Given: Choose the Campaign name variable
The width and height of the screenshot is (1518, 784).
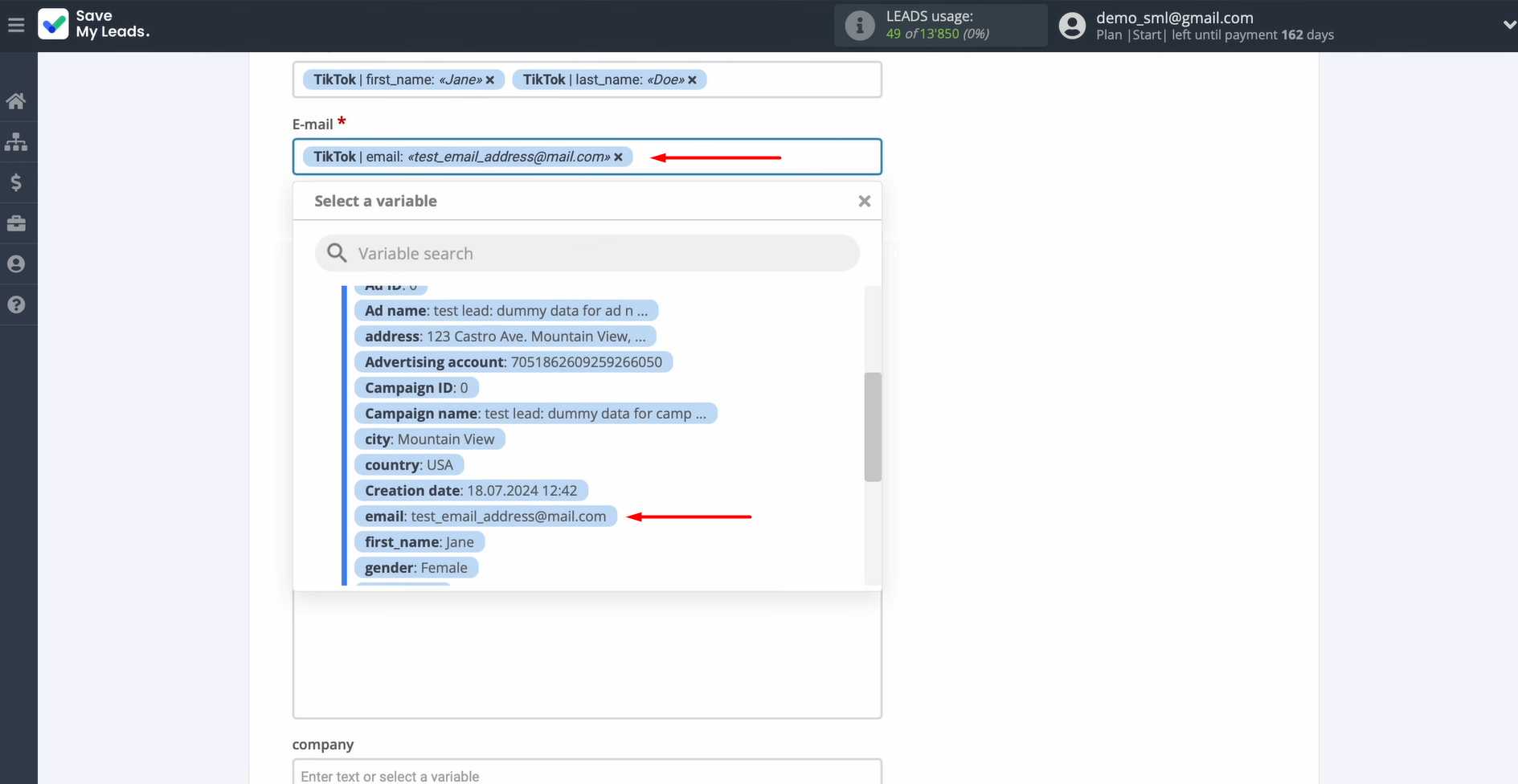Looking at the screenshot, I should pyautogui.click(x=534, y=414).
